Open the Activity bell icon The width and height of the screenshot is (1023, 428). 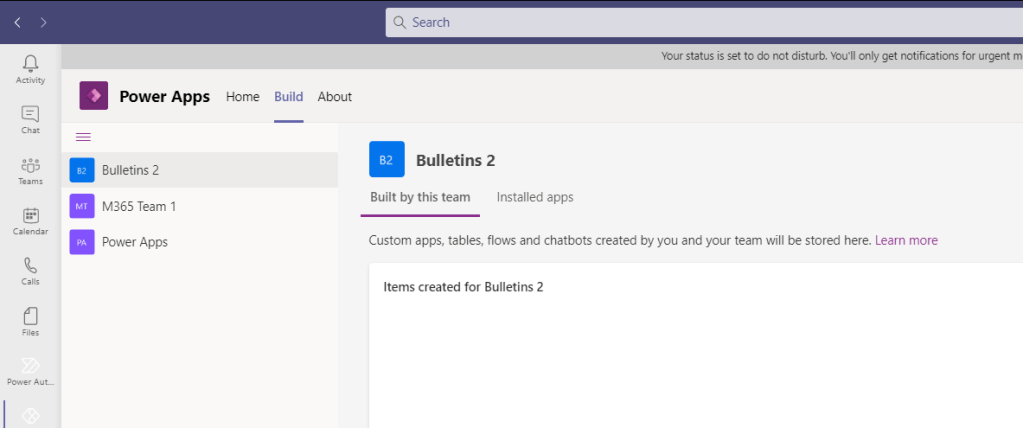pyautogui.click(x=30, y=68)
